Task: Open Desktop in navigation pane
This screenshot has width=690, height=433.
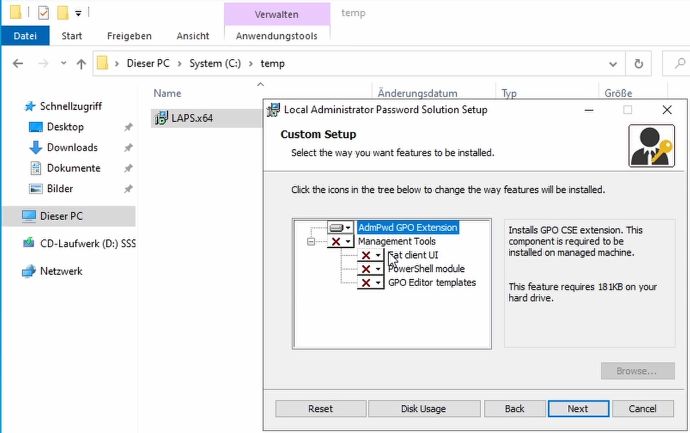Action: pyautogui.click(x=65, y=127)
